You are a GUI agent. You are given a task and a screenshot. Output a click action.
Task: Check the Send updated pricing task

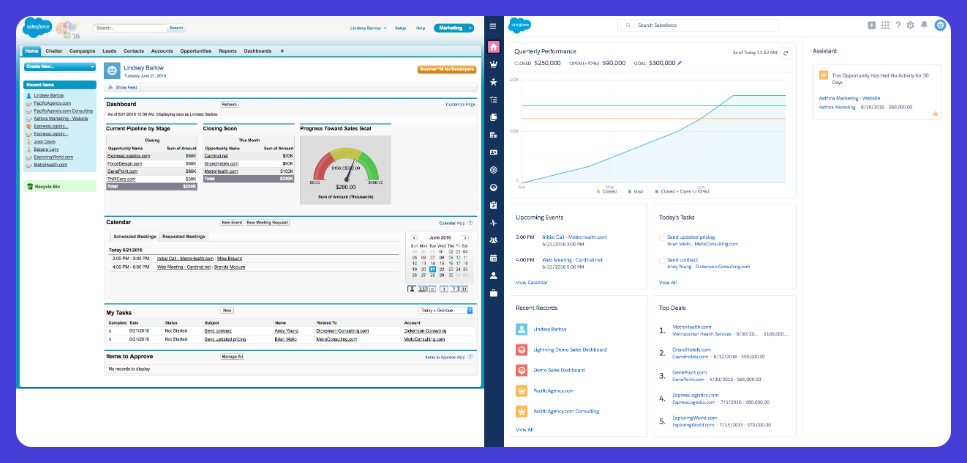(662, 237)
